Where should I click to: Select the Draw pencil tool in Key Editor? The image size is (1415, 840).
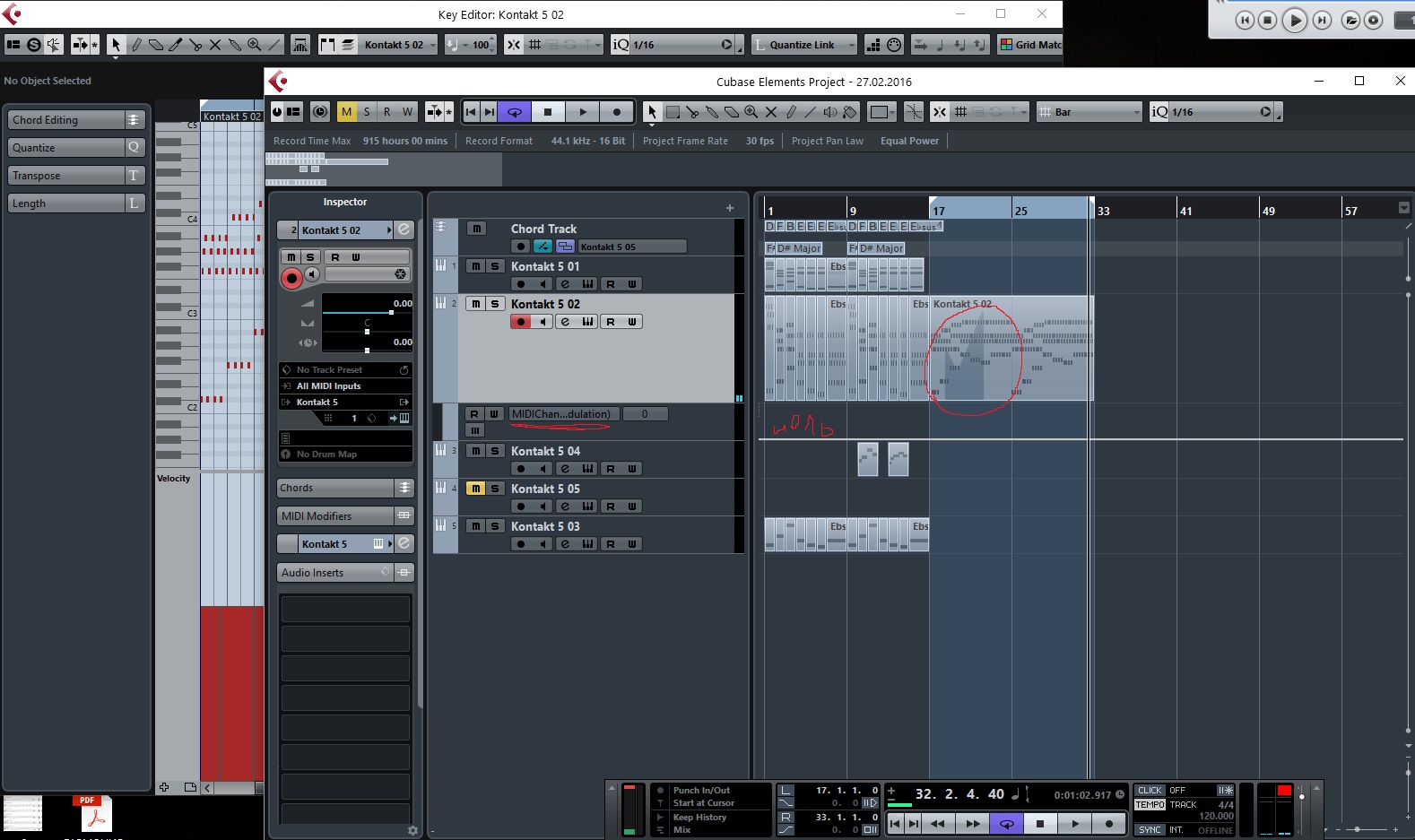[x=136, y=45]
